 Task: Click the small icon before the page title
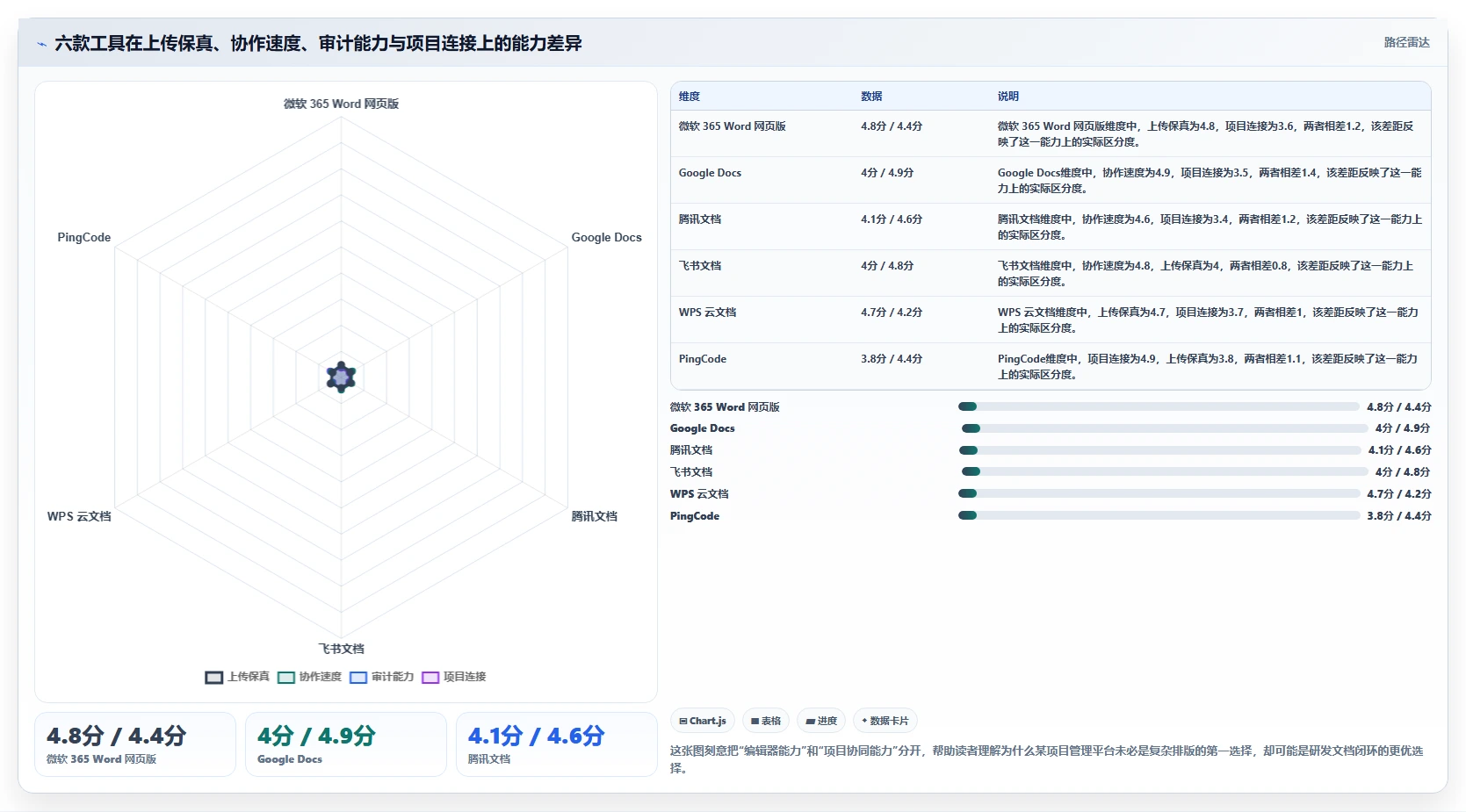tap(41, 44)
